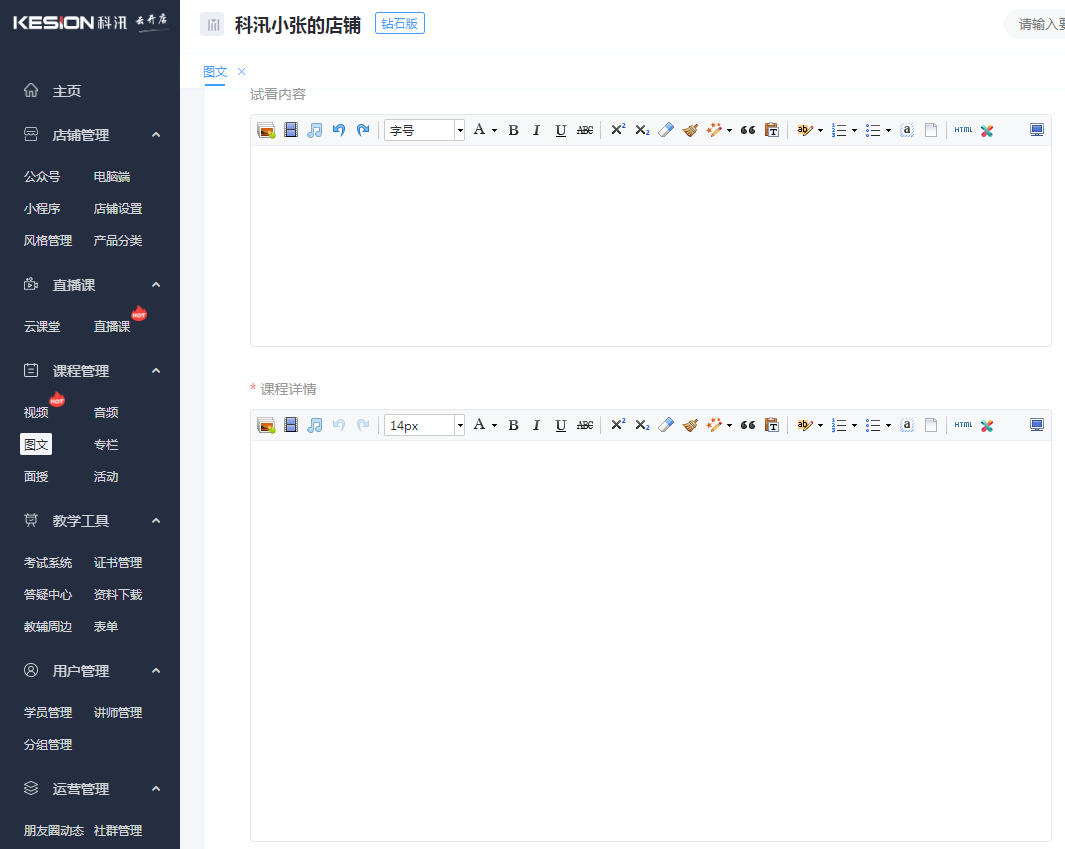Click the 钻石版 badge button
The width and height of the screenshot is (1065, 849).
point(400,24)
